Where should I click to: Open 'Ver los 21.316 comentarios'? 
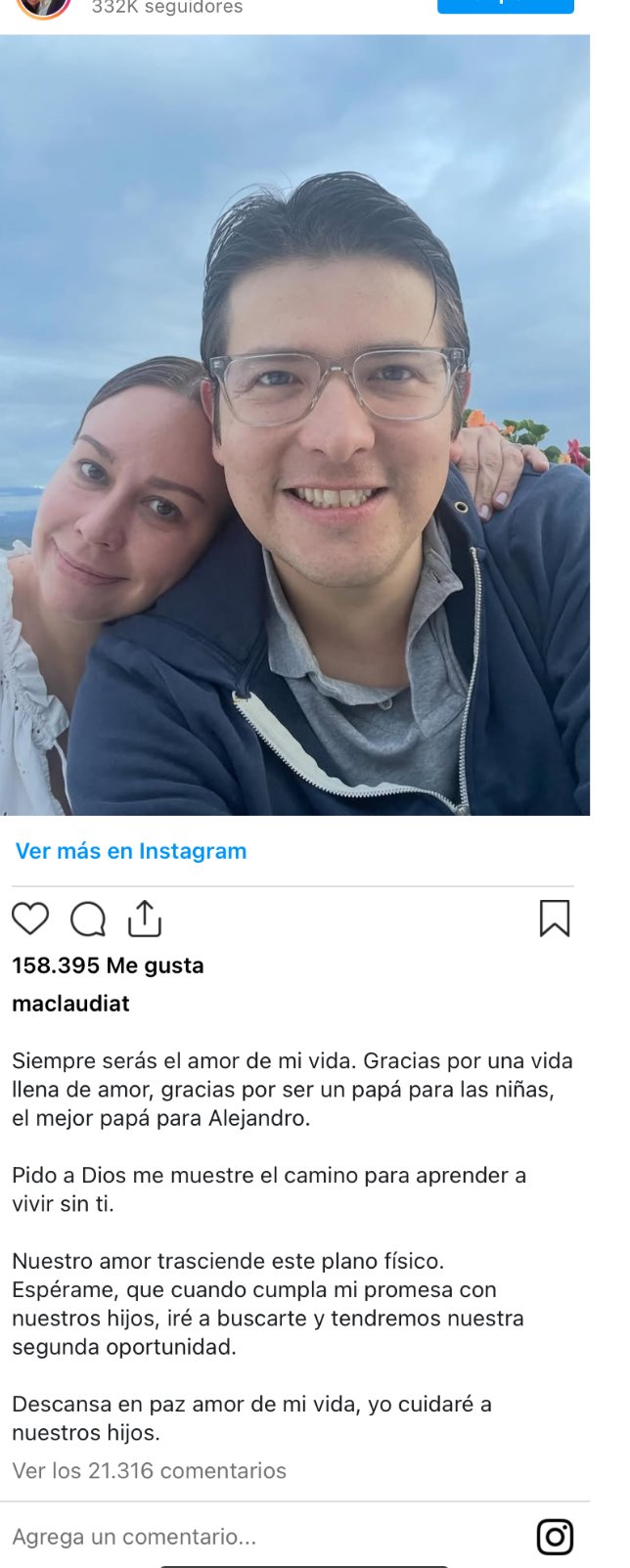tap(149, 1471)
